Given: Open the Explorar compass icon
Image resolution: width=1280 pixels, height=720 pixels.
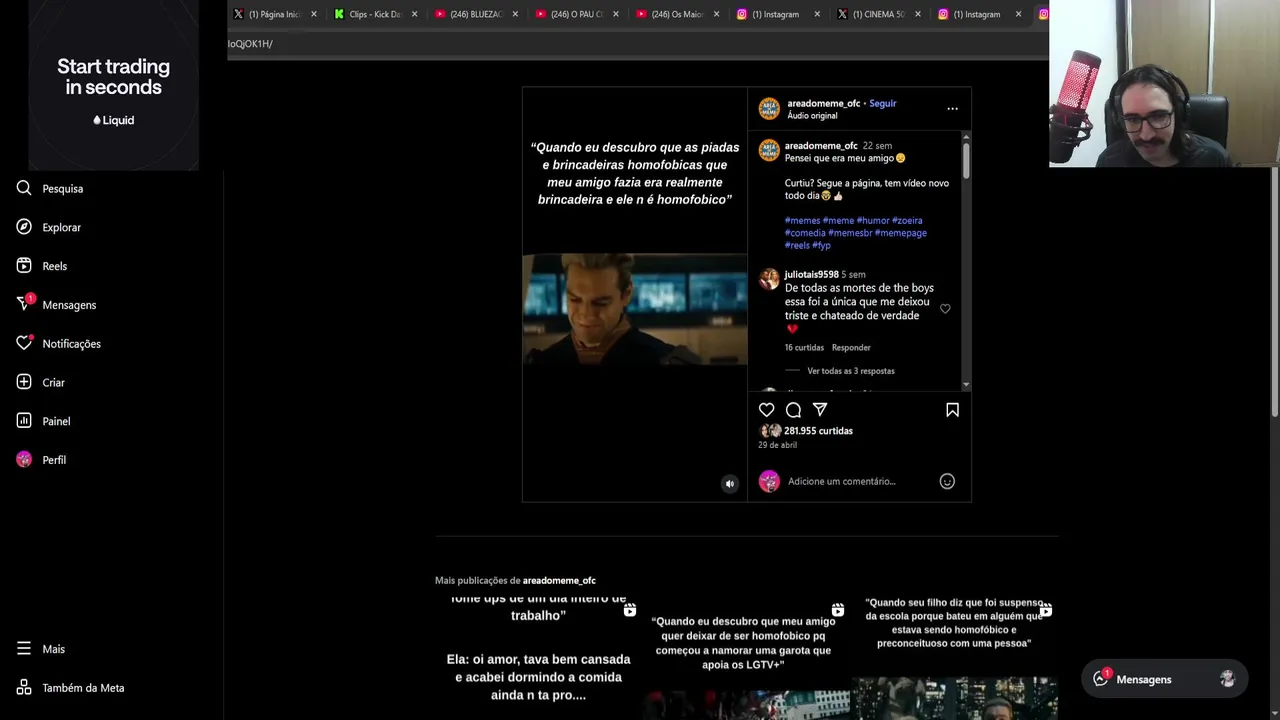Looking at the screenshot, I should point(24,227).
